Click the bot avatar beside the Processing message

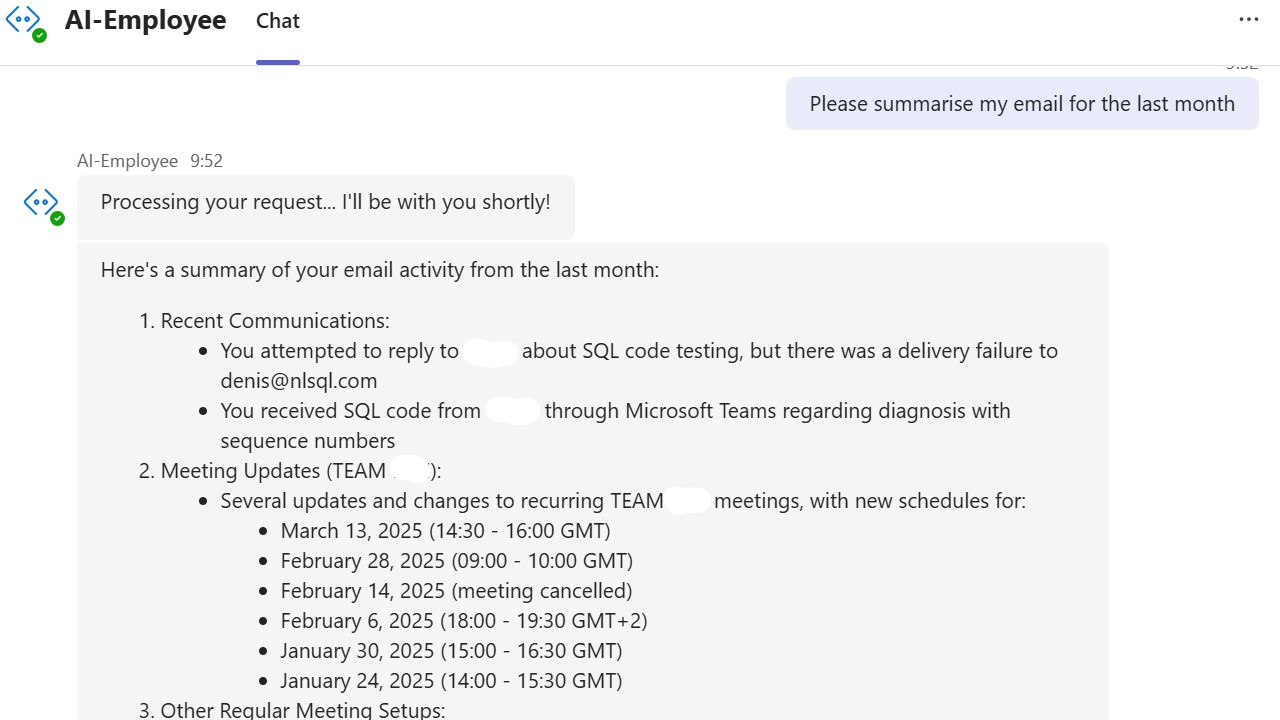[x=42, y=203]
